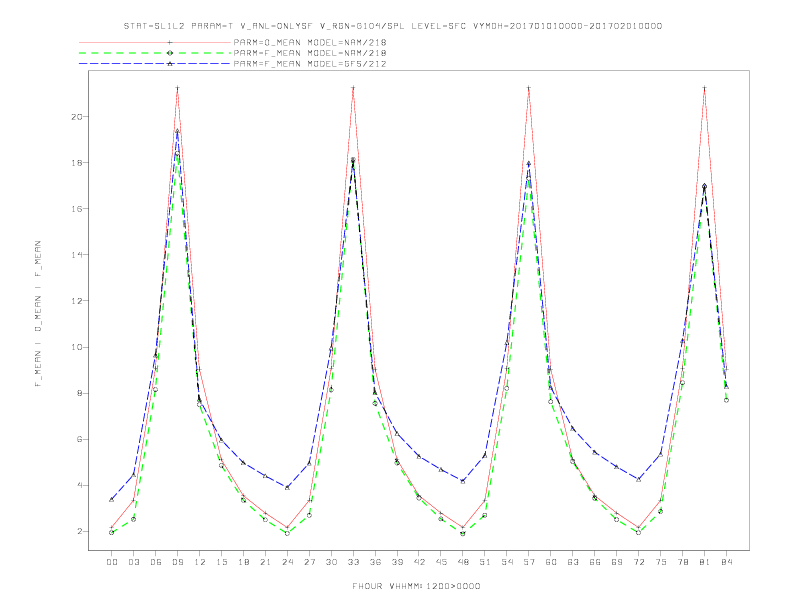Click the blue dashed legend line sample
This screenshot has width=792, height=612.
(x=155, y=64)
